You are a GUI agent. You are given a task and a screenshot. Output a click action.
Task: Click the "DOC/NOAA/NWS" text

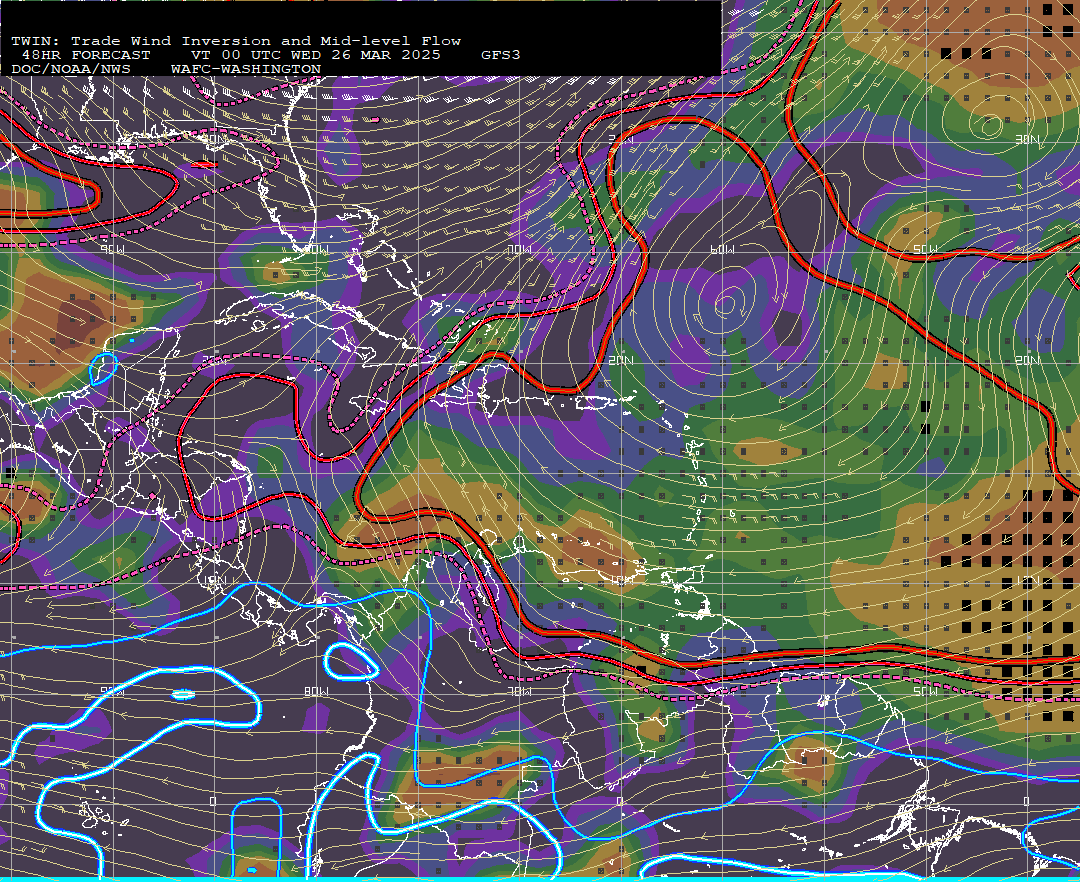tap(71, 69)
